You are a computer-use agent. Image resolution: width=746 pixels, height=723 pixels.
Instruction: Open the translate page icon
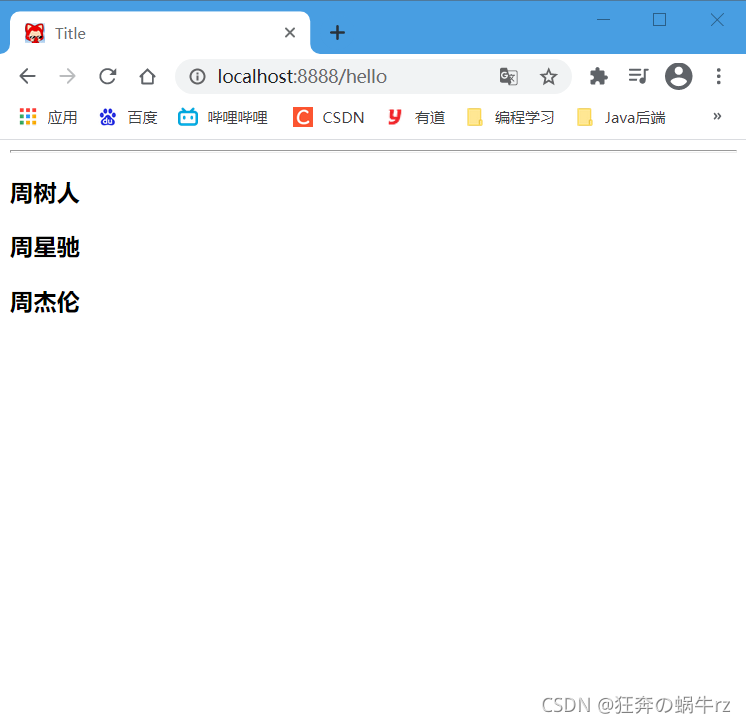tap(509, 76)
